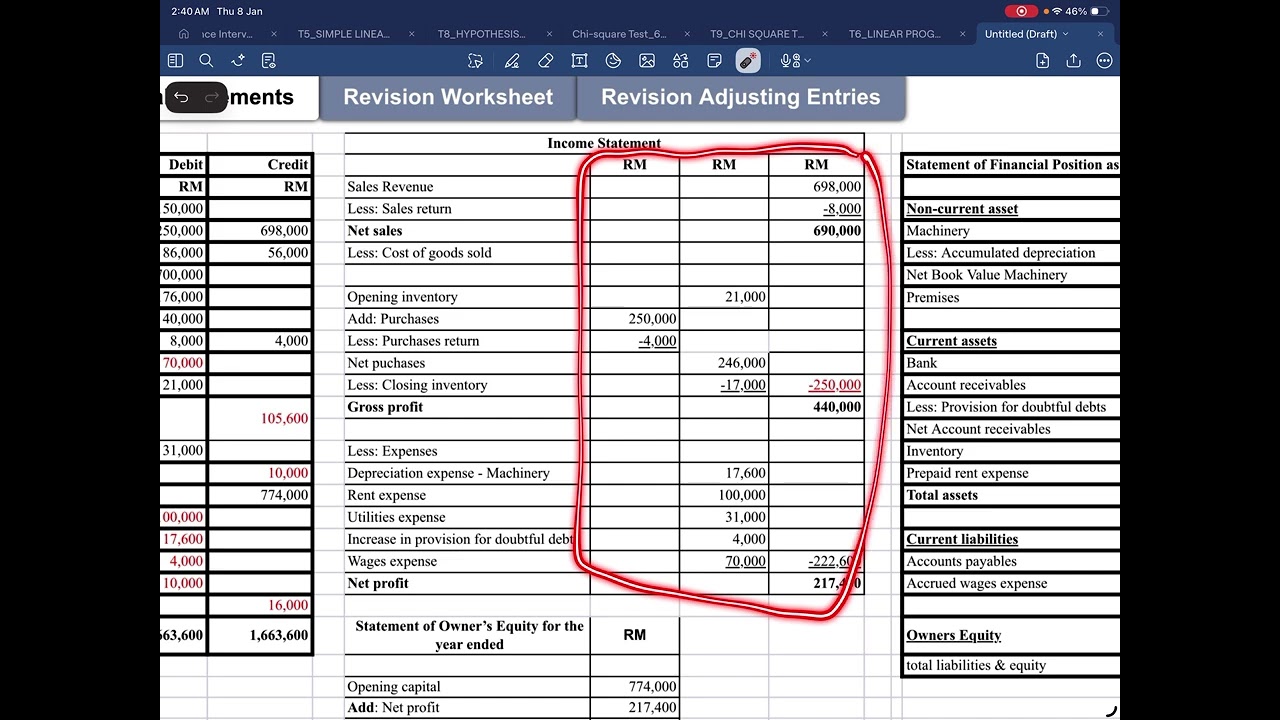1280x720 pixels.
Task: Click the Statement of Owner's Equity heading
Action: (x=469, y=635)
